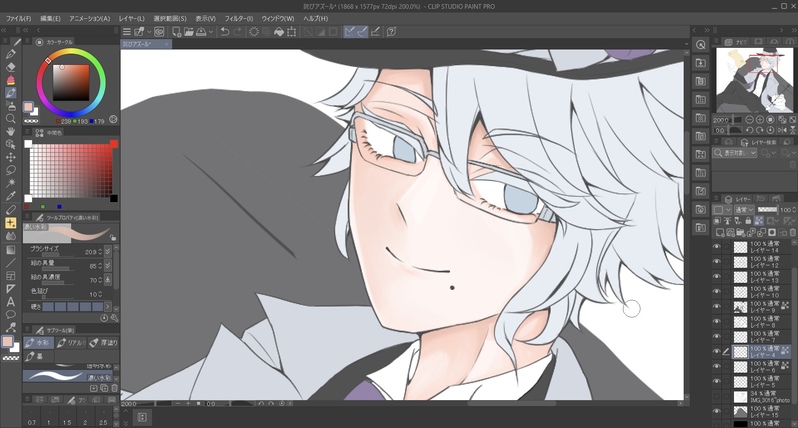The image size is (798, 428).
Task: Select the Balloon speech bubble tool
Action: point(11,315)
